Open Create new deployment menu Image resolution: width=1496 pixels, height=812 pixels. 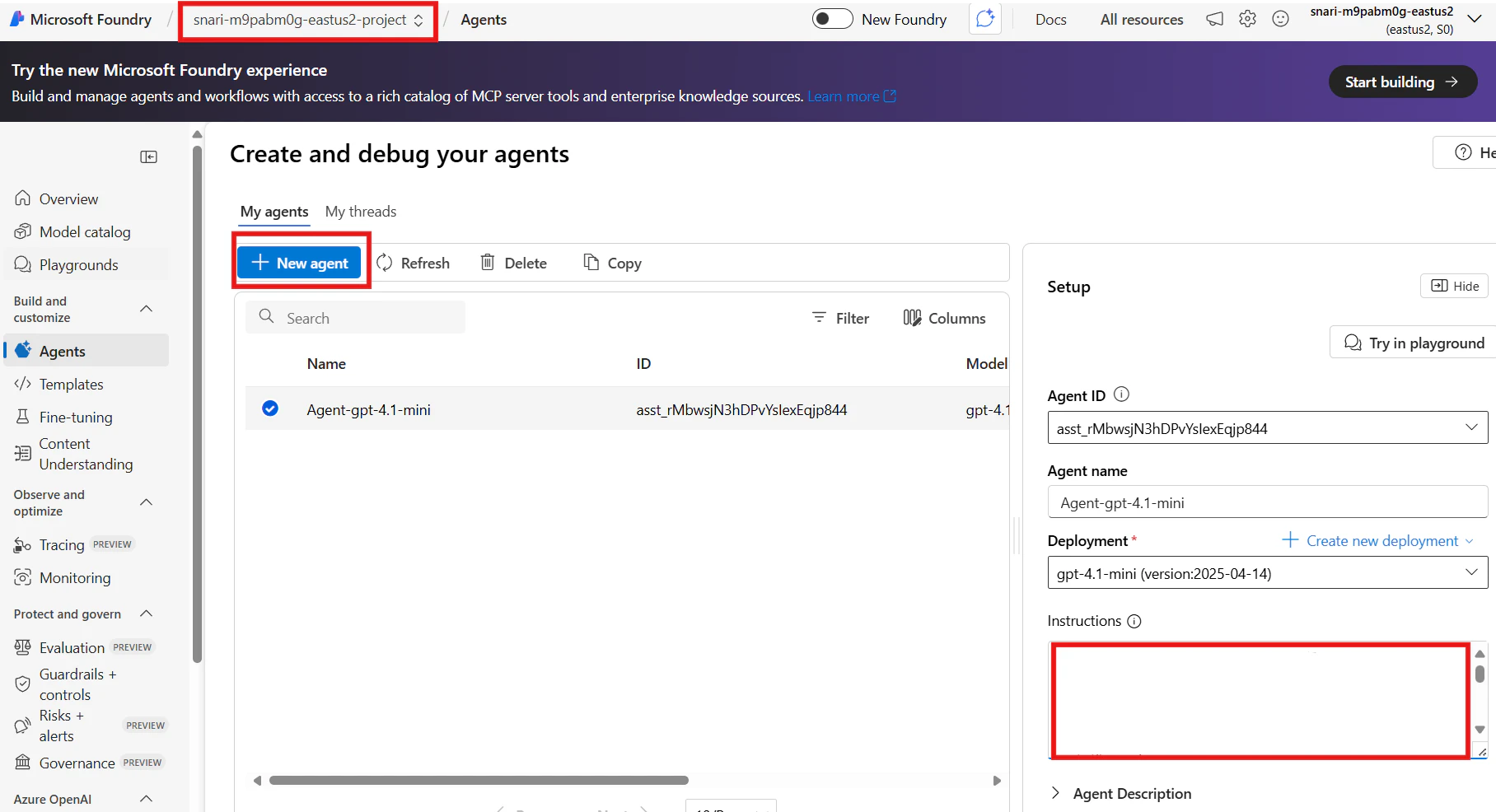coord(1378,541)
